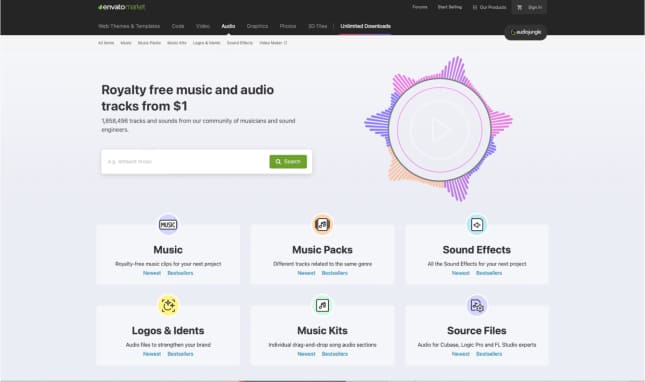
Task: View Newest in the Source Files card
Action: pyautogui.click(x=461, y=354)
